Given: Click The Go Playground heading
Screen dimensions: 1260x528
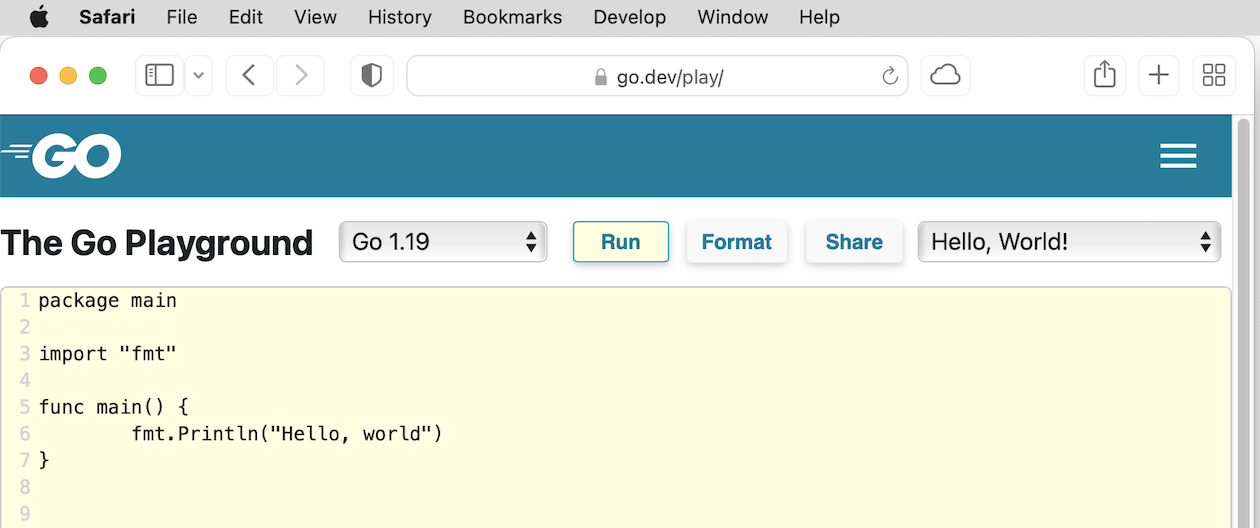Looking at the screenshot, I should pos(157,243).
